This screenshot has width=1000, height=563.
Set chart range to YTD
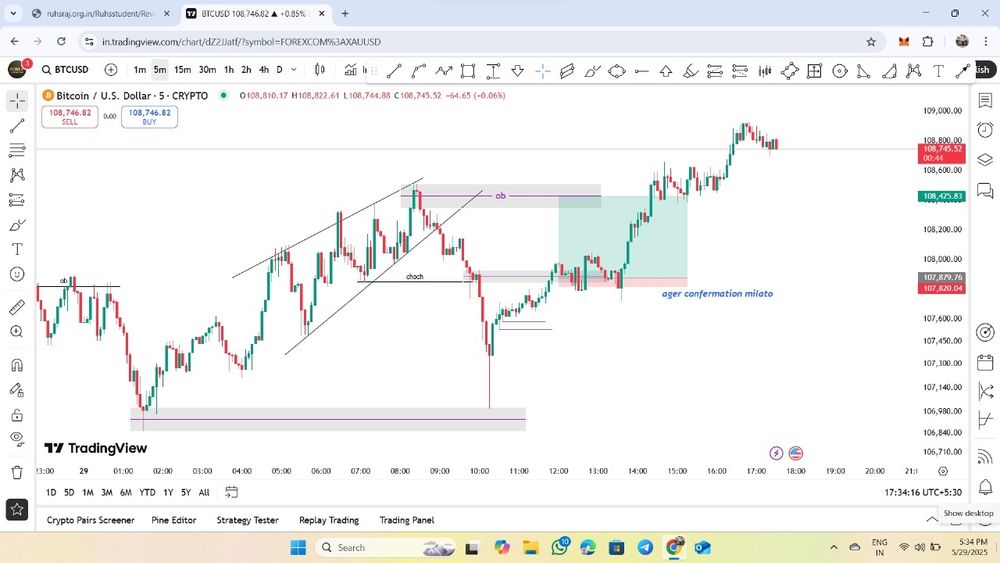(x=147, y=492)
